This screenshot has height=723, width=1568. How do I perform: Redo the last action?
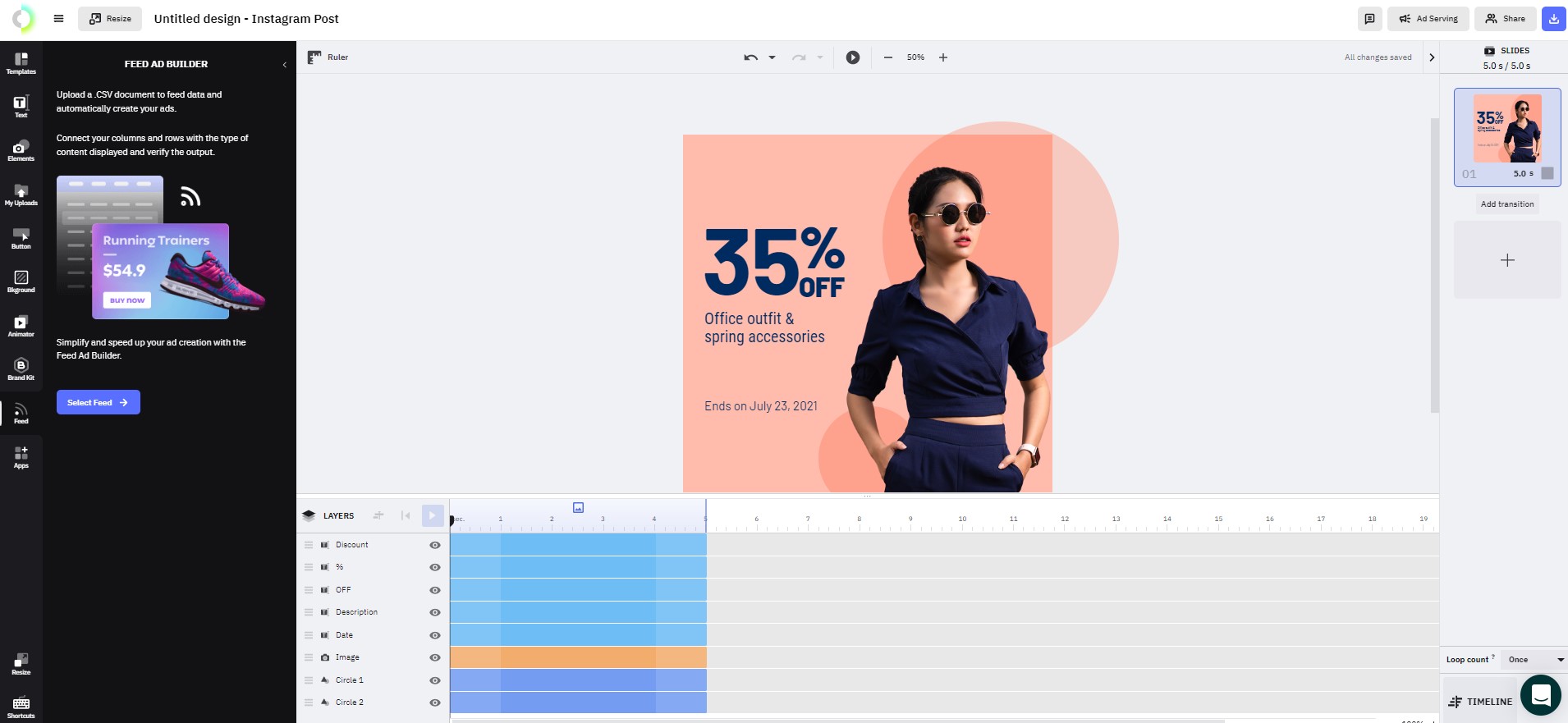tap(798, 57)
